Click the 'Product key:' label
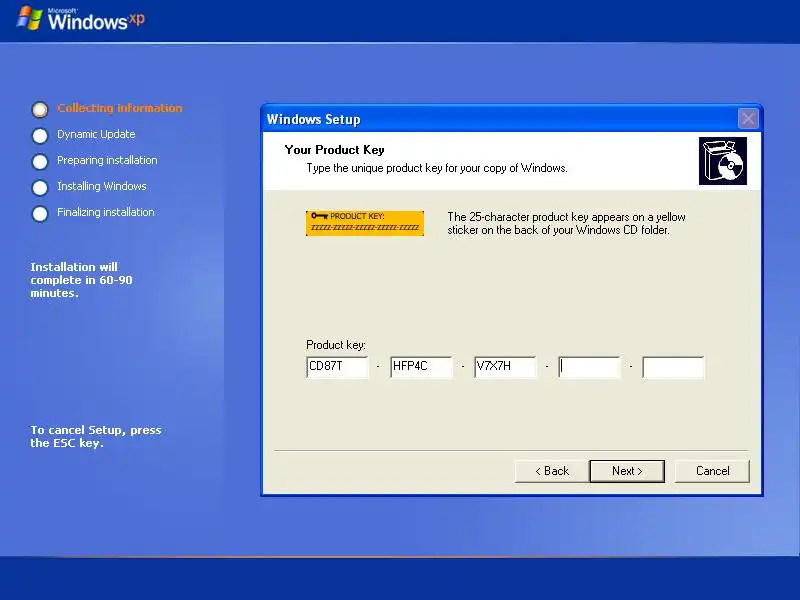The width and height of the screenshot is (800, 600). coord(336,345)
